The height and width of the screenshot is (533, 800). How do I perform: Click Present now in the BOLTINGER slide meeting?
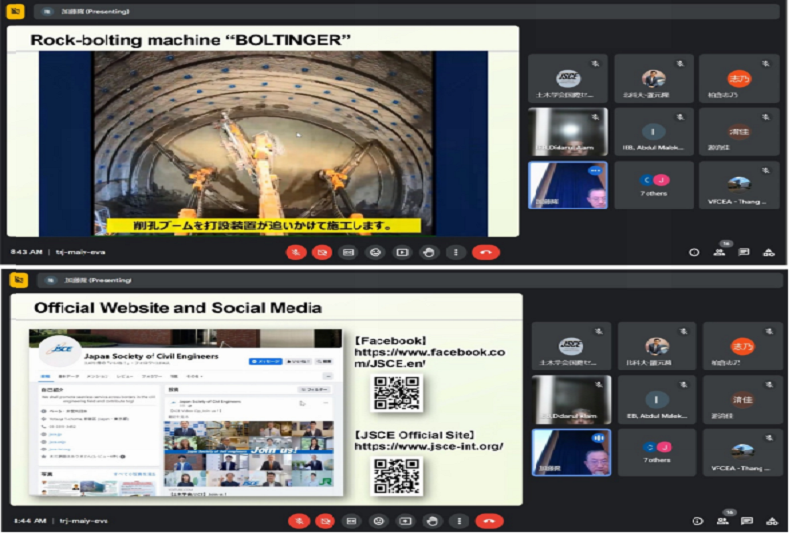point(402,252)
